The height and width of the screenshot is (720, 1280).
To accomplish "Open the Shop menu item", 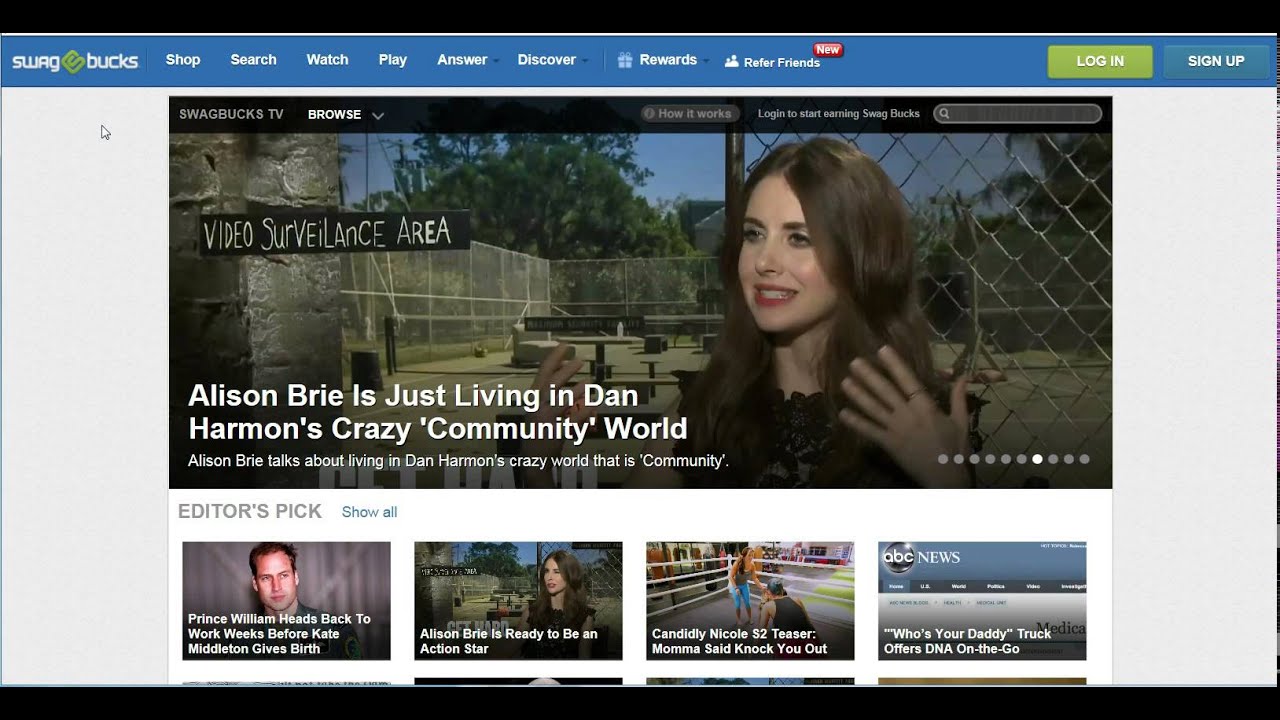I will [183, 60].
